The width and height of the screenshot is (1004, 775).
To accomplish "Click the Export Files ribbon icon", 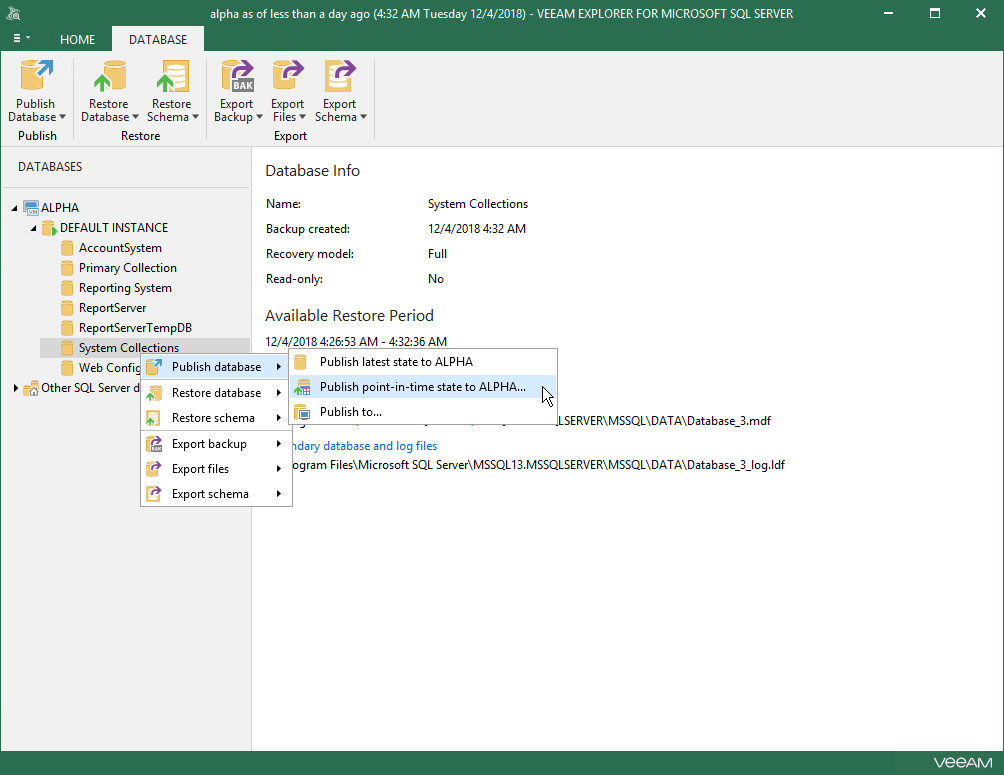I will (287, 76).
